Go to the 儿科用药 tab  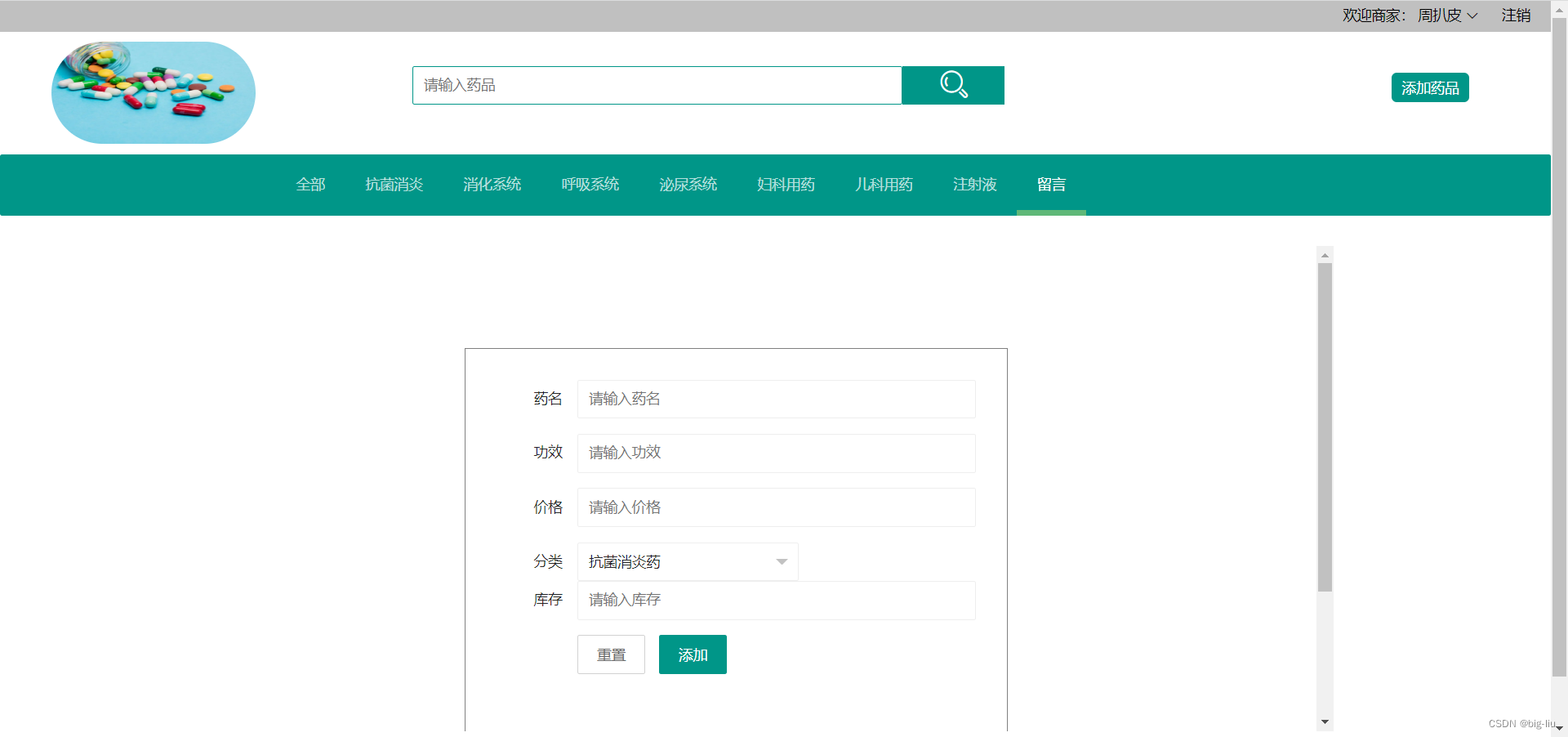884,185
